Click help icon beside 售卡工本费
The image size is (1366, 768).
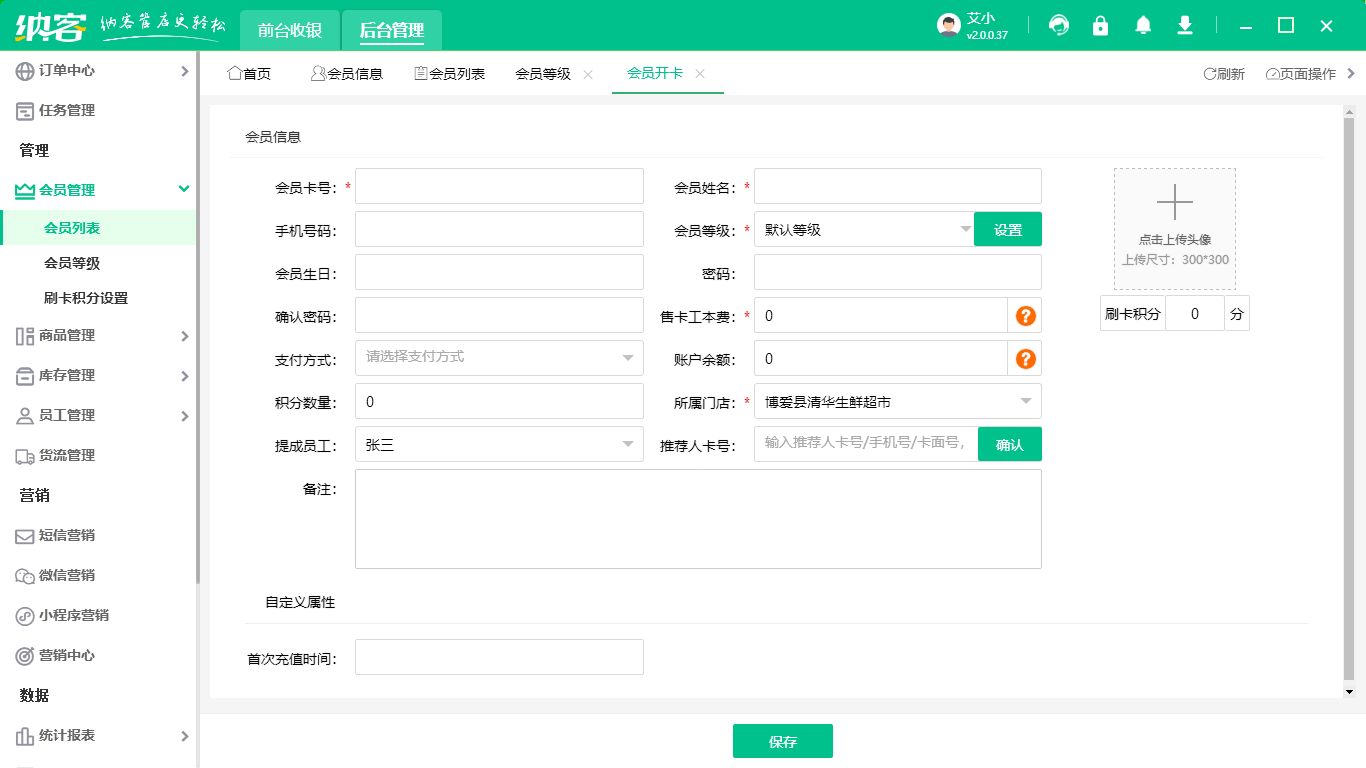click(1025, 316)
